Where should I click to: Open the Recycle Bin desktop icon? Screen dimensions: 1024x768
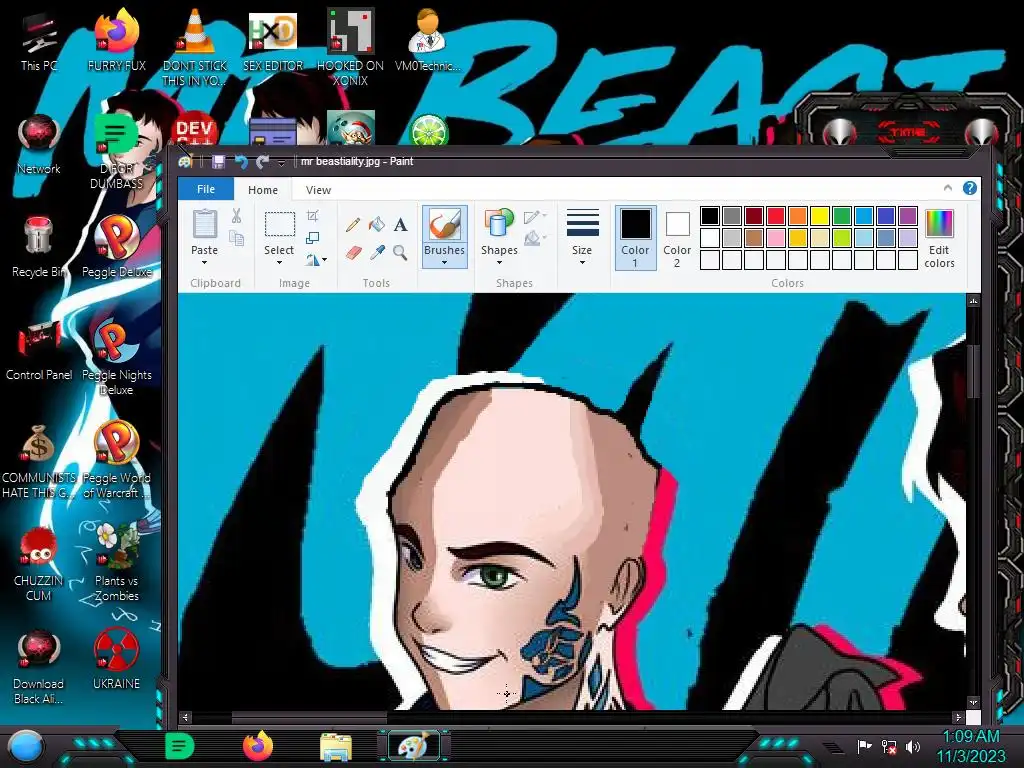click(39, 247)
